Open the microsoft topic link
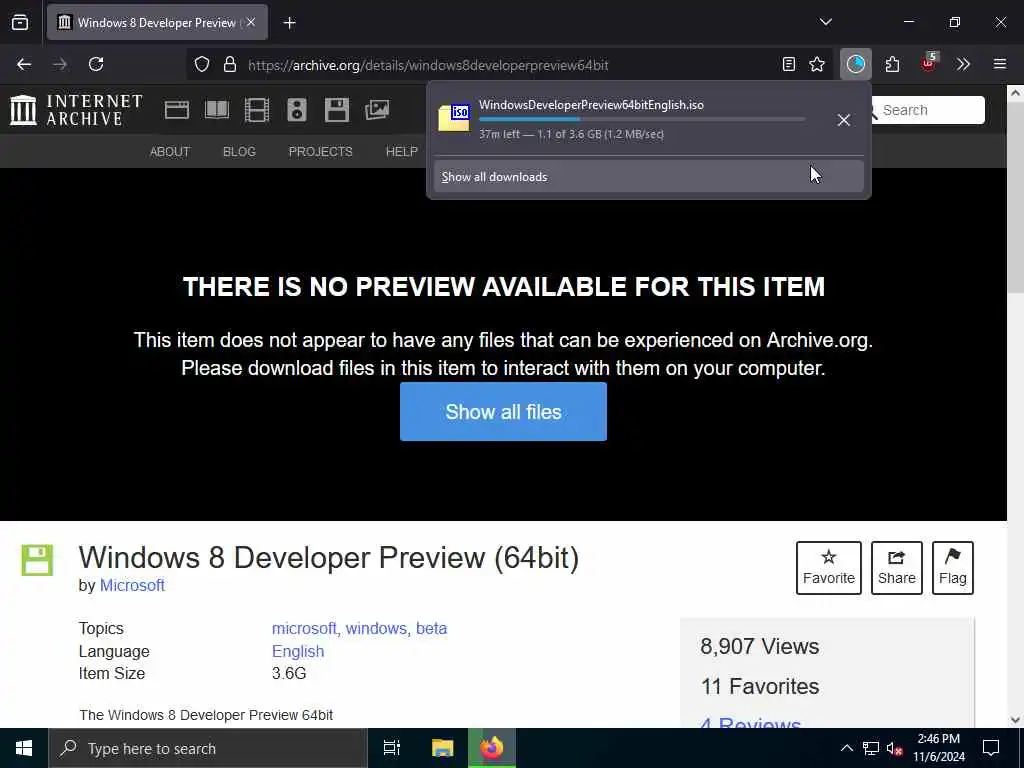 coord(304,628)
